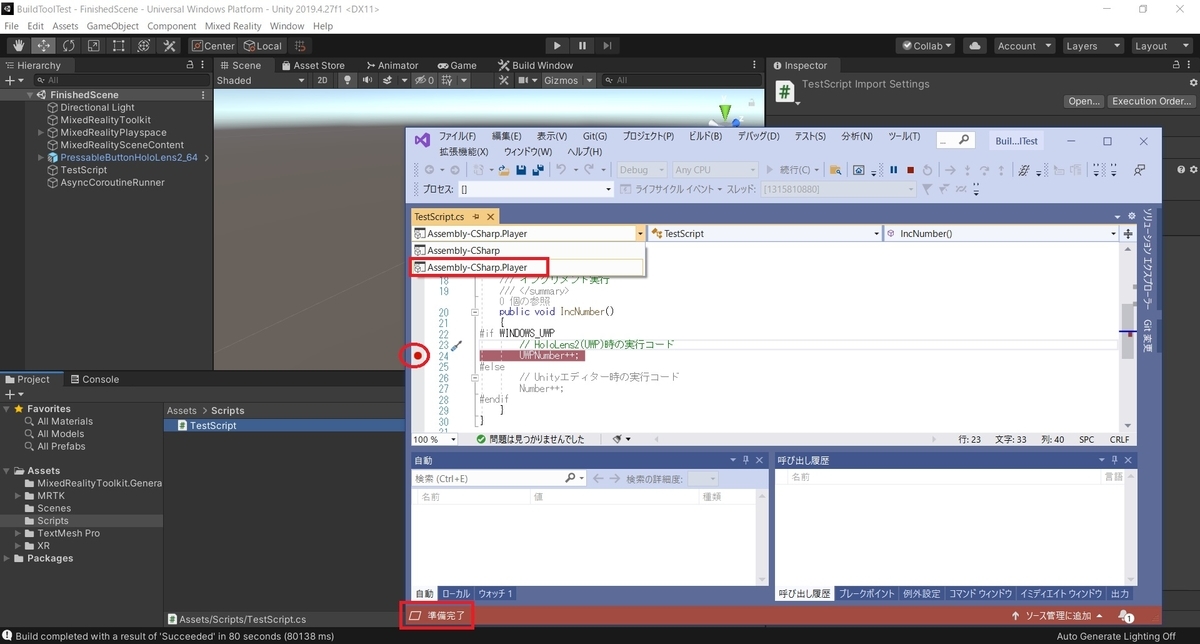
Task: Click Visual Studio Stop debugging red square
Action: pyautogui.click(x=910, y=170)
